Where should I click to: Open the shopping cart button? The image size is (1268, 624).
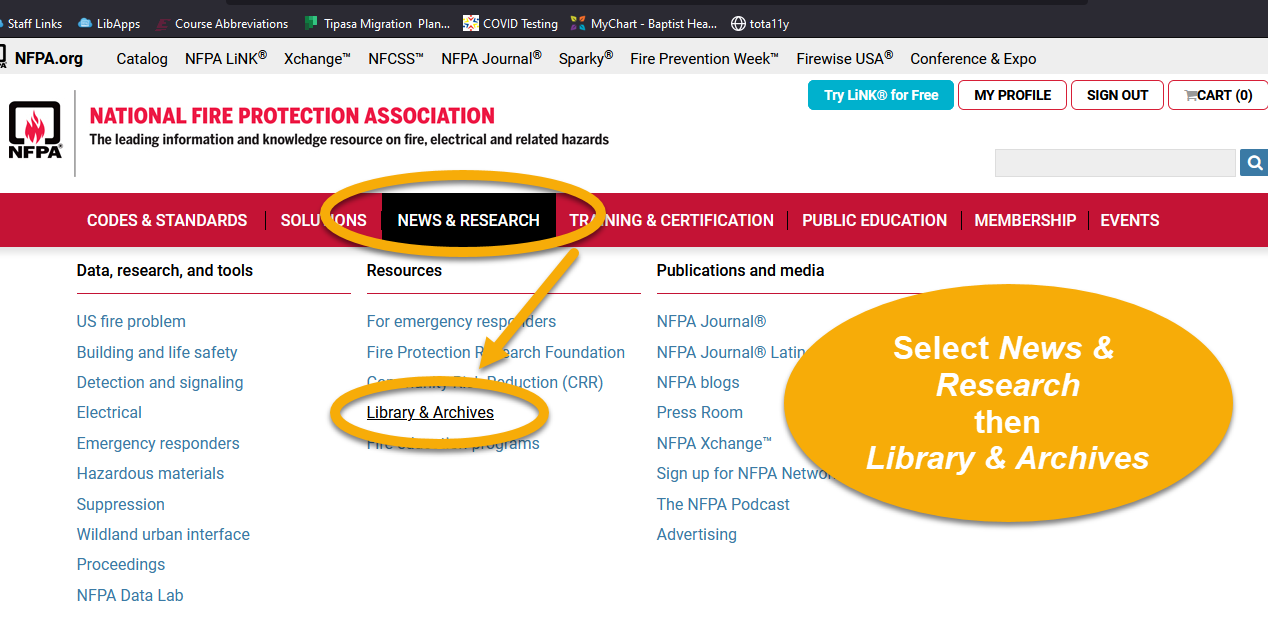[x=1218, y=95]
